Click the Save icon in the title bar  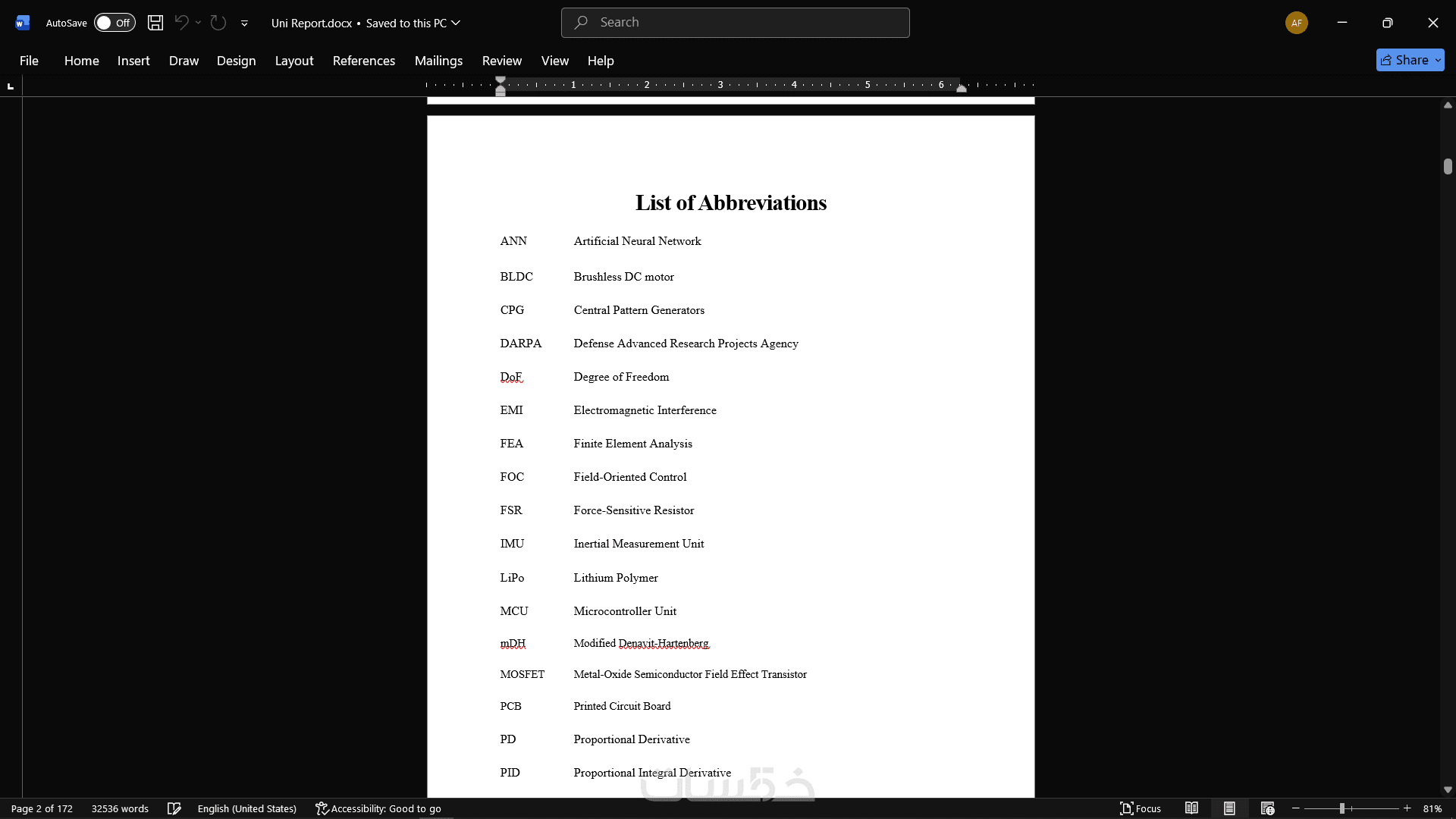click(x=155, y=23)
